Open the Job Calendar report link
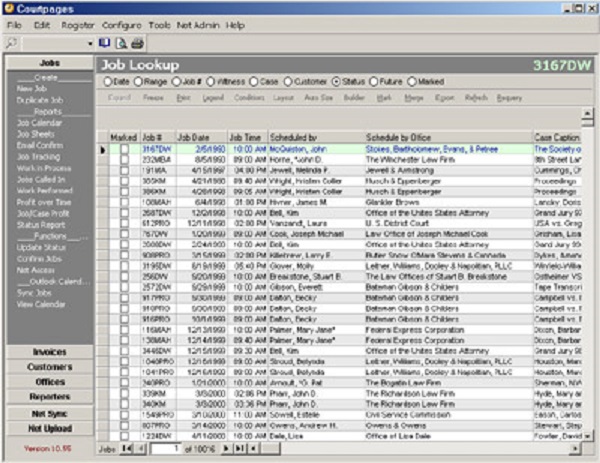The image size is (600, 463). point(39,123)
